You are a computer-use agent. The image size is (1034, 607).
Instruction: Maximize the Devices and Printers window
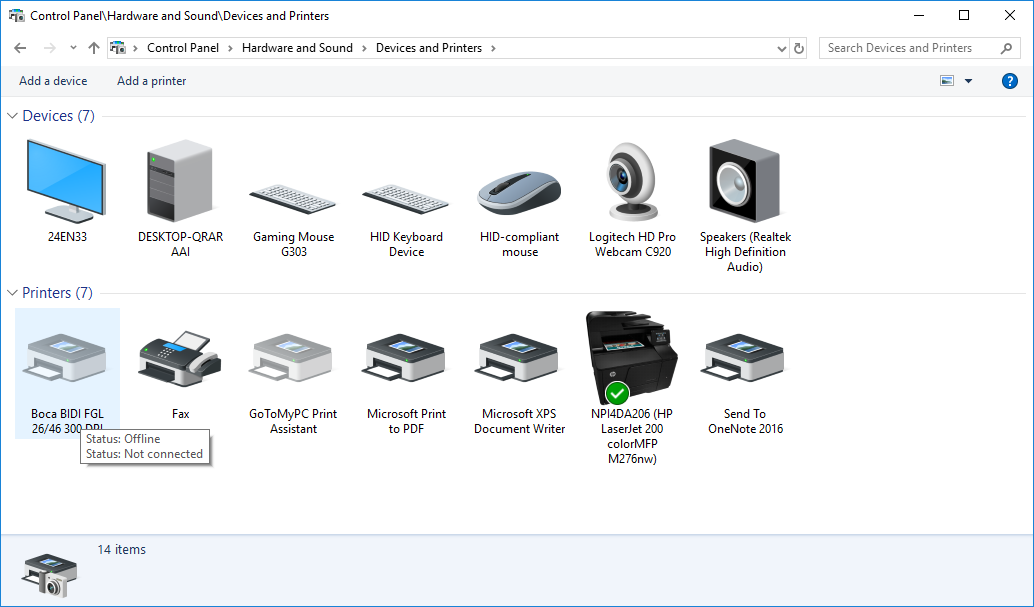pos(963,15)
